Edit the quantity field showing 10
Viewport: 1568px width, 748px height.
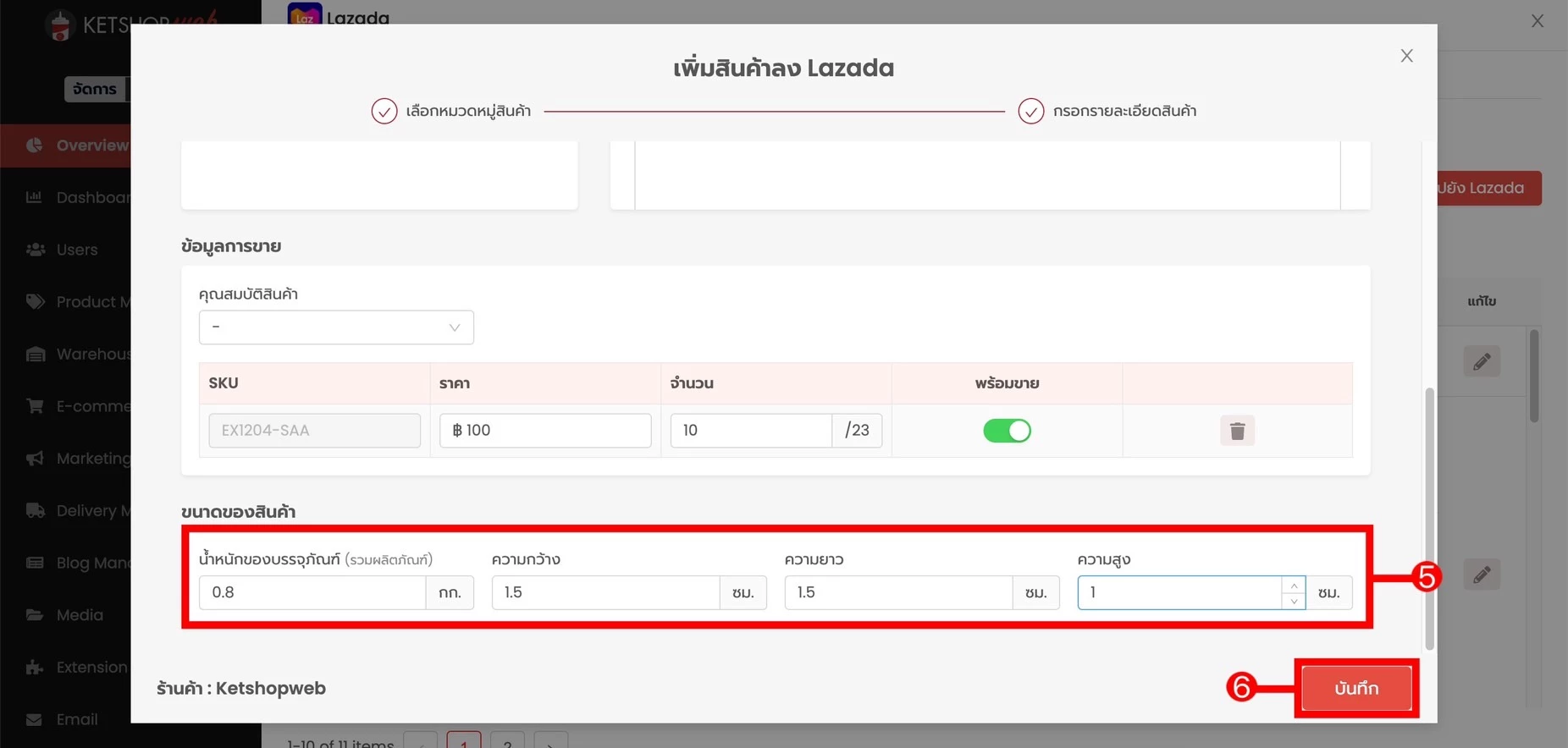click(751, 430)
